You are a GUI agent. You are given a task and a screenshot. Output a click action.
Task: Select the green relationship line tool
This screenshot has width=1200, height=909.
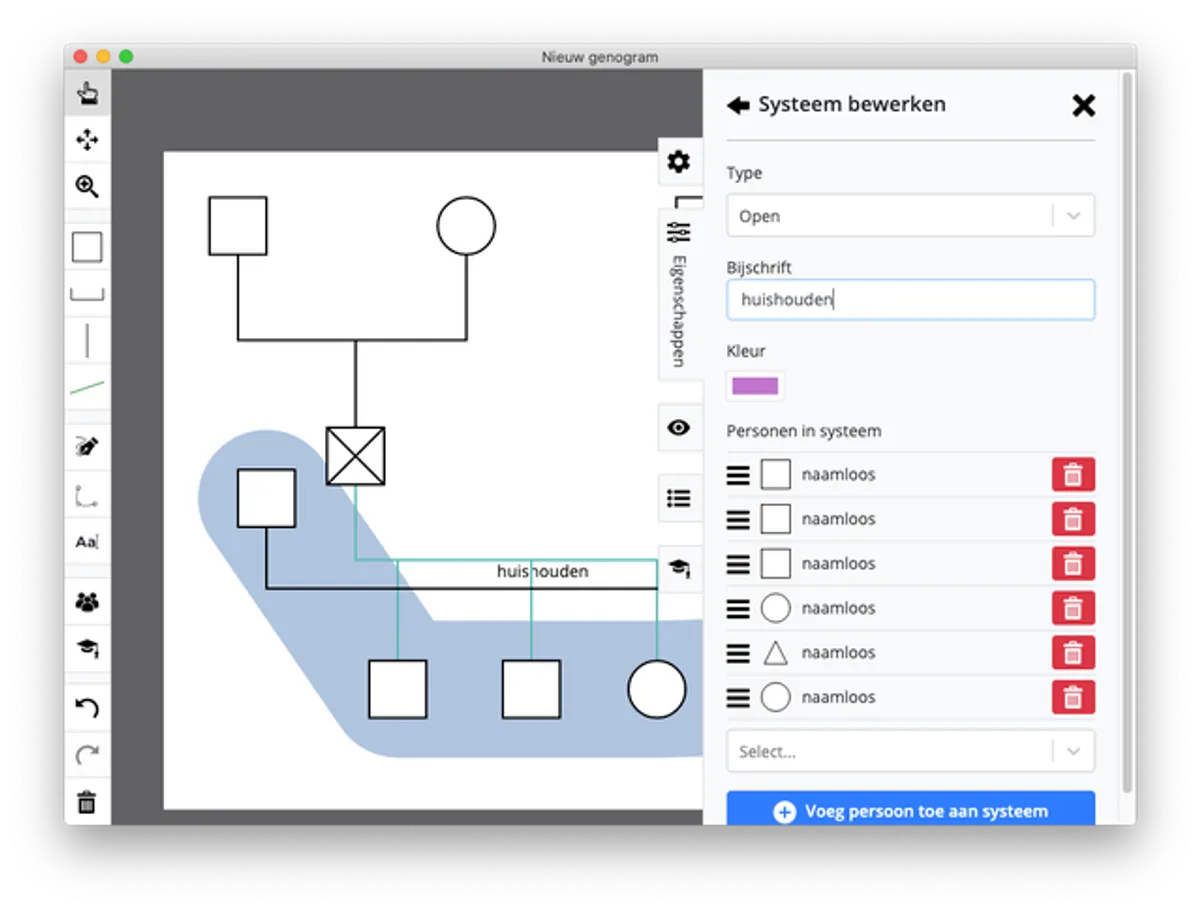(x=87, y=387)
